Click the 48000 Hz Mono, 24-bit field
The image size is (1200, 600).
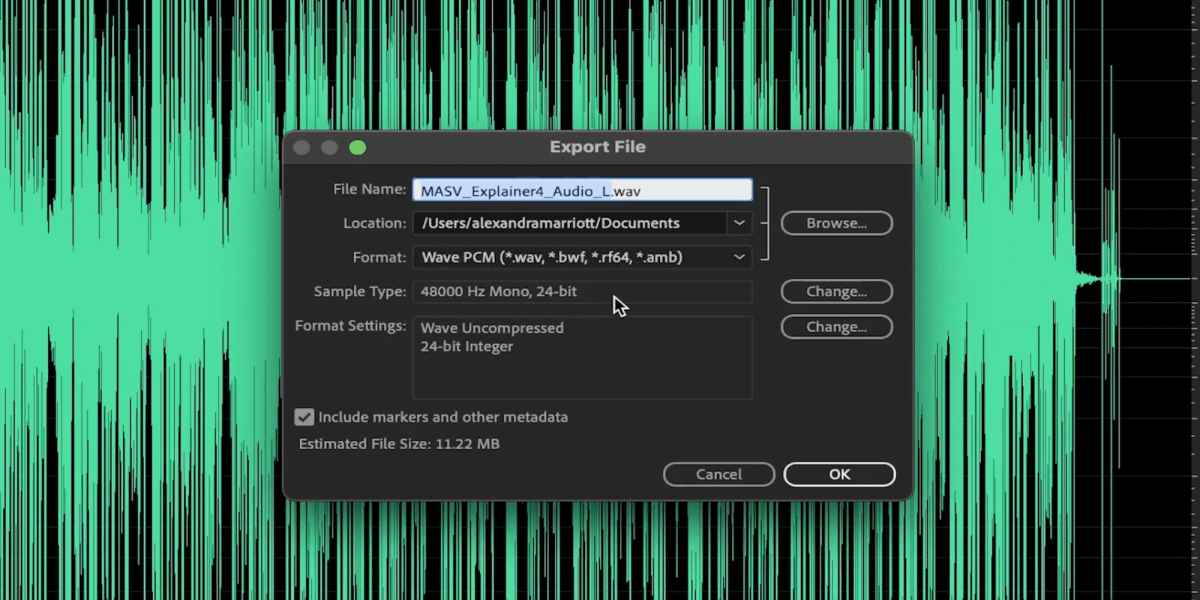[582, 292]
